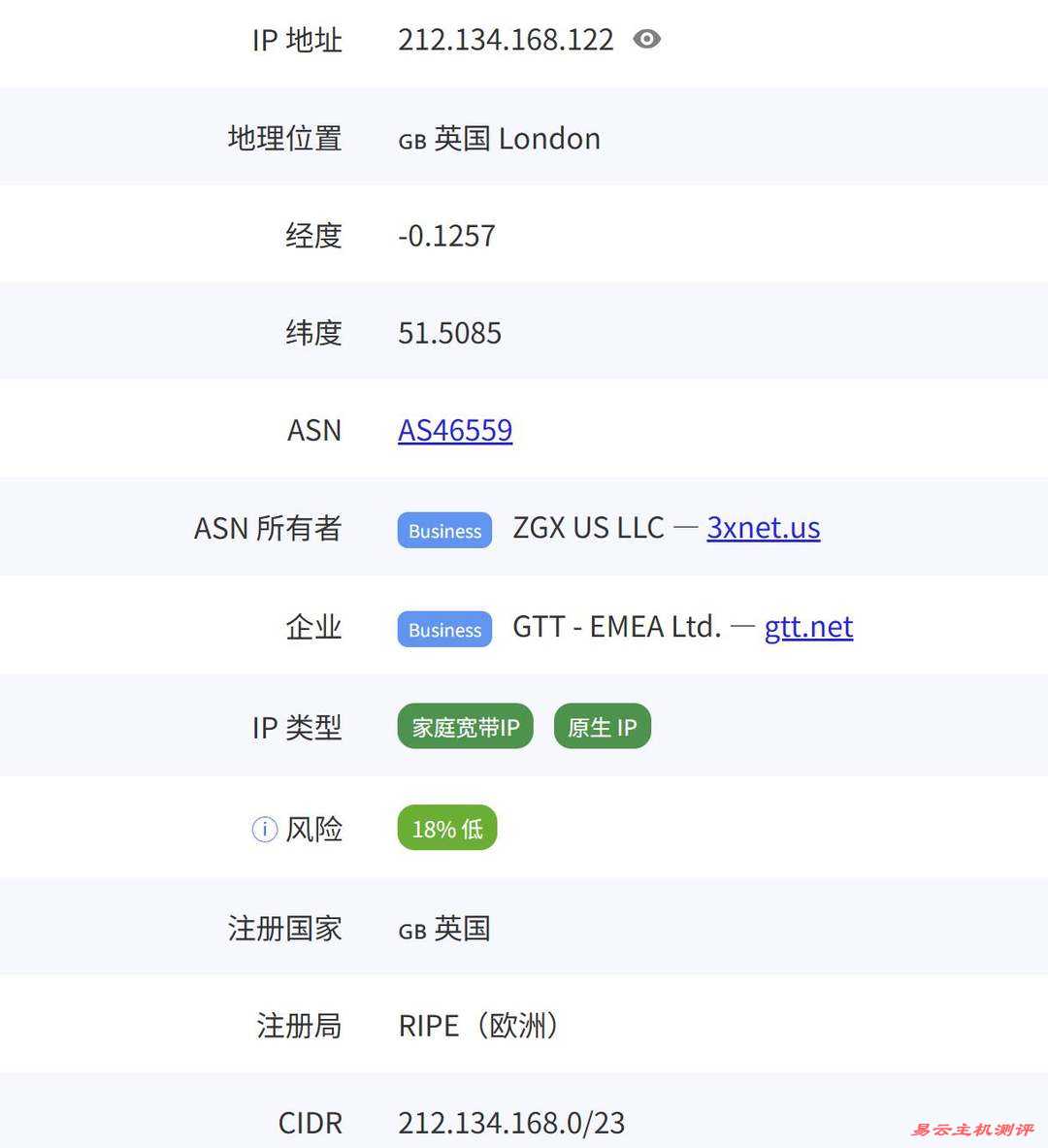The image size is (1048, 1148).
Task: Click the risk info icon
Action: coord(264,829)
